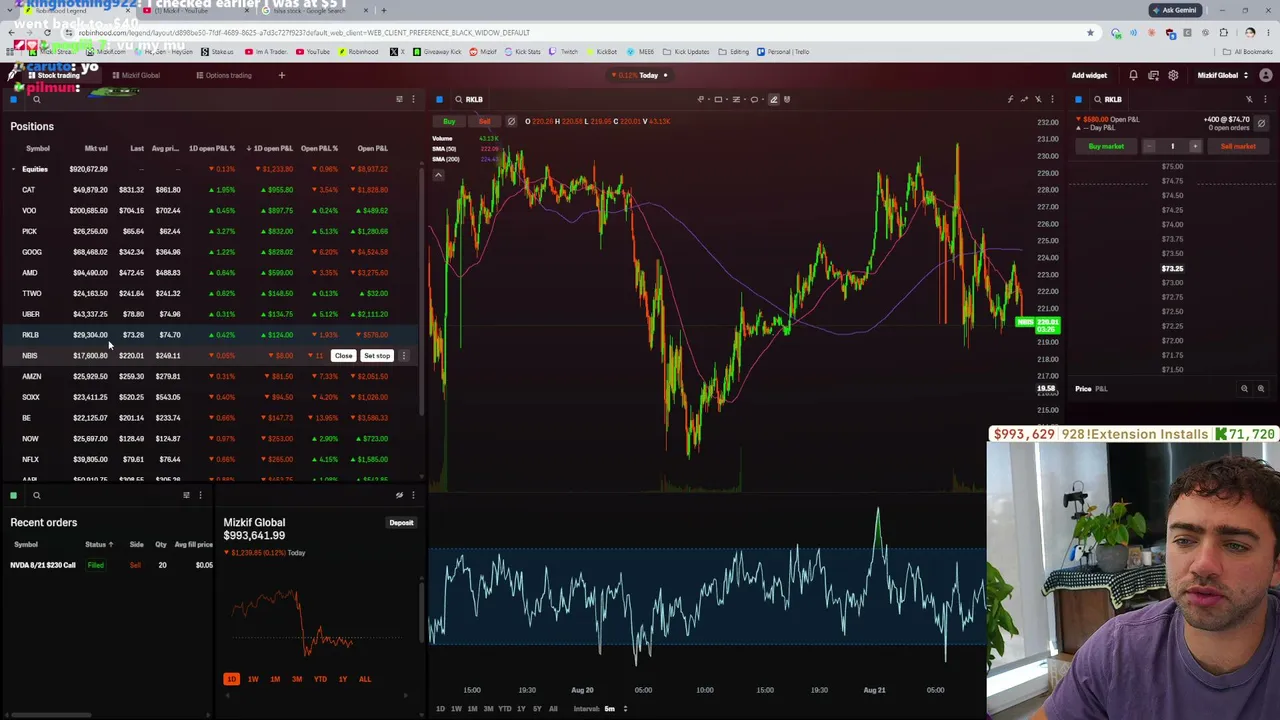
Task: Open order panel more options menu
Action: tap(1264, 99)
